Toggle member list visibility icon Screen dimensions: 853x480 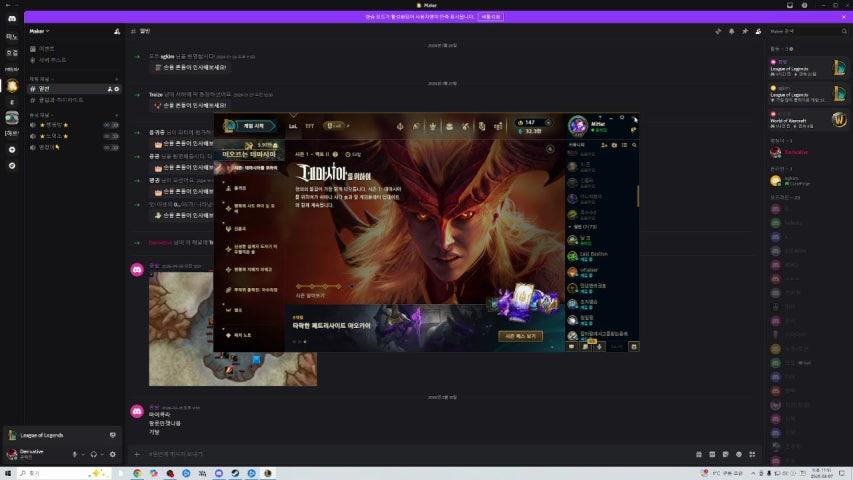point(759,31)
